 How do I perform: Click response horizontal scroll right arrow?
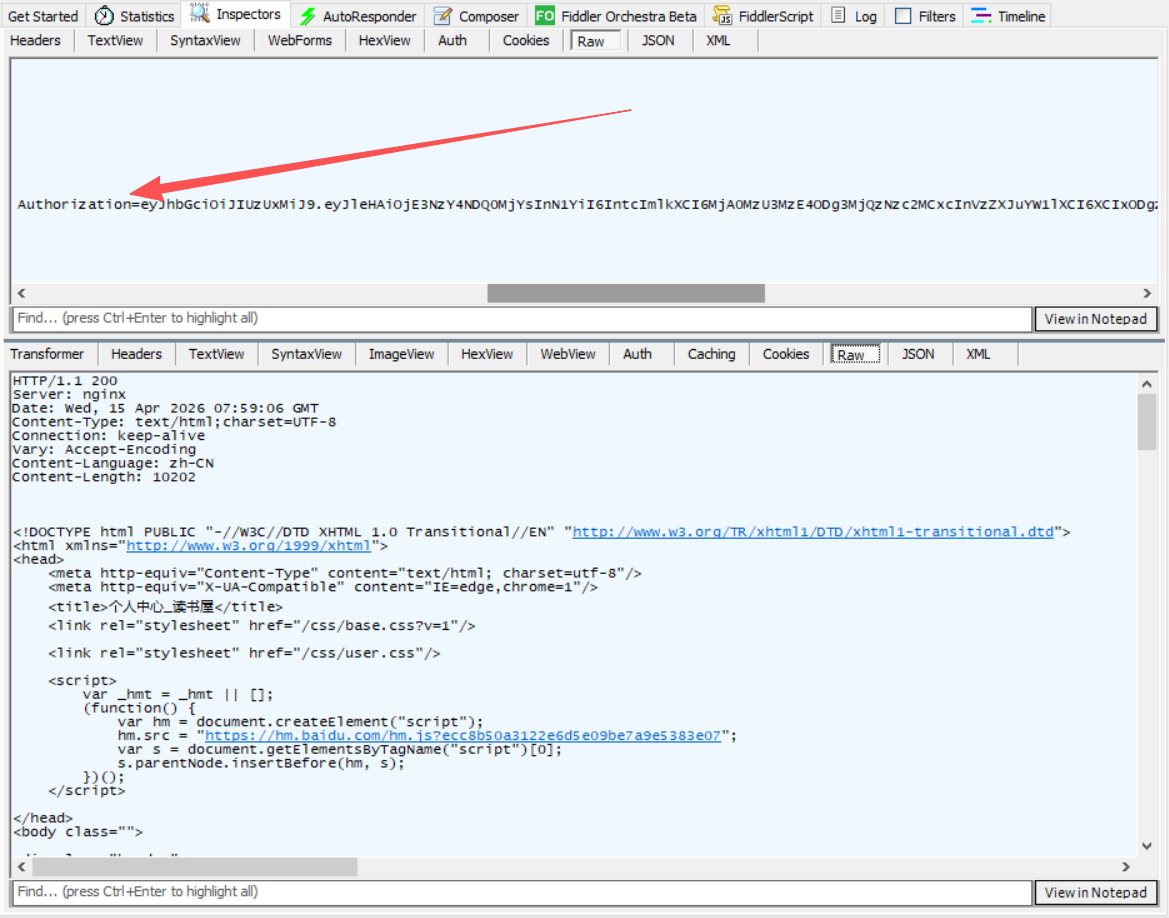[x=1126, y=867]
